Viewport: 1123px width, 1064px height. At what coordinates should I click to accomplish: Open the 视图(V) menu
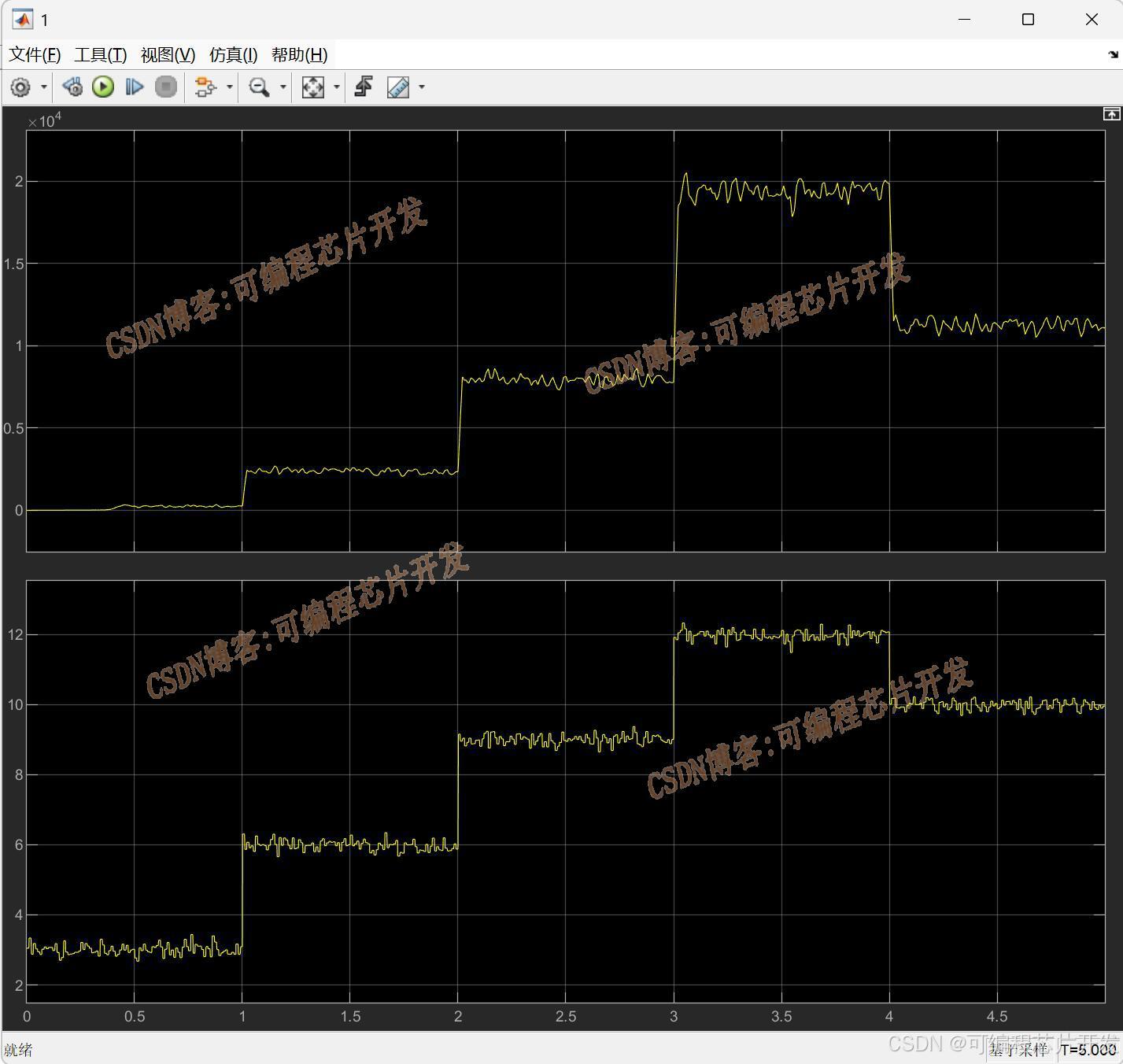coord(168,54)
